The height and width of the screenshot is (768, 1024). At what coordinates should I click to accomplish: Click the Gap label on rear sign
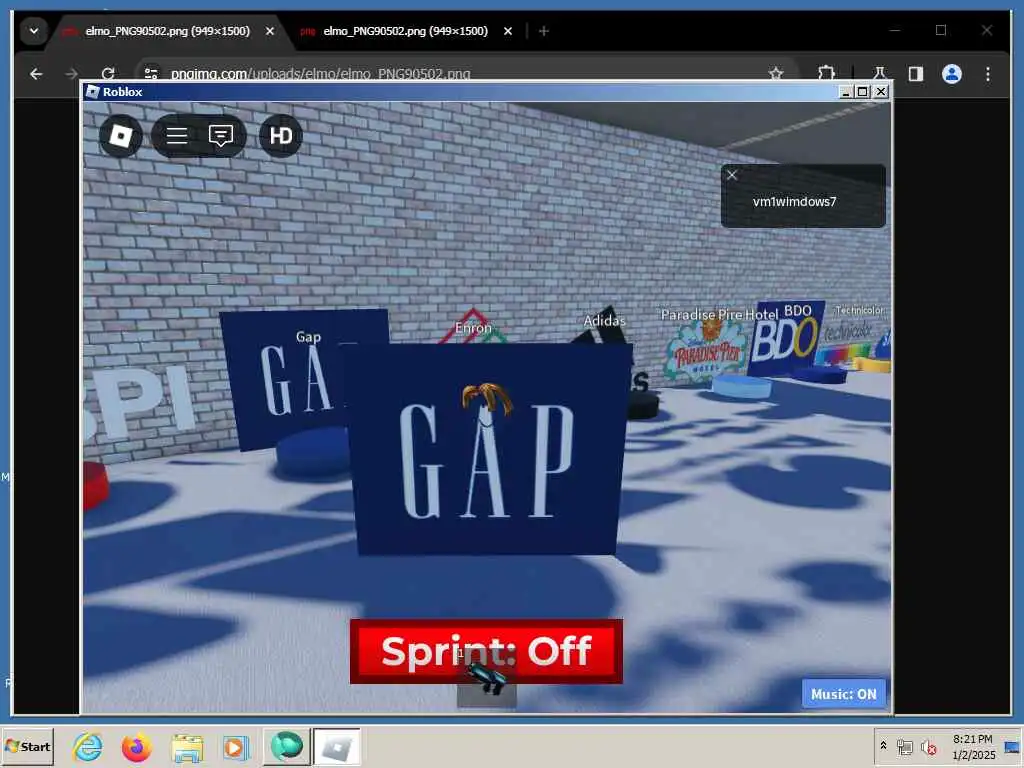308,336
